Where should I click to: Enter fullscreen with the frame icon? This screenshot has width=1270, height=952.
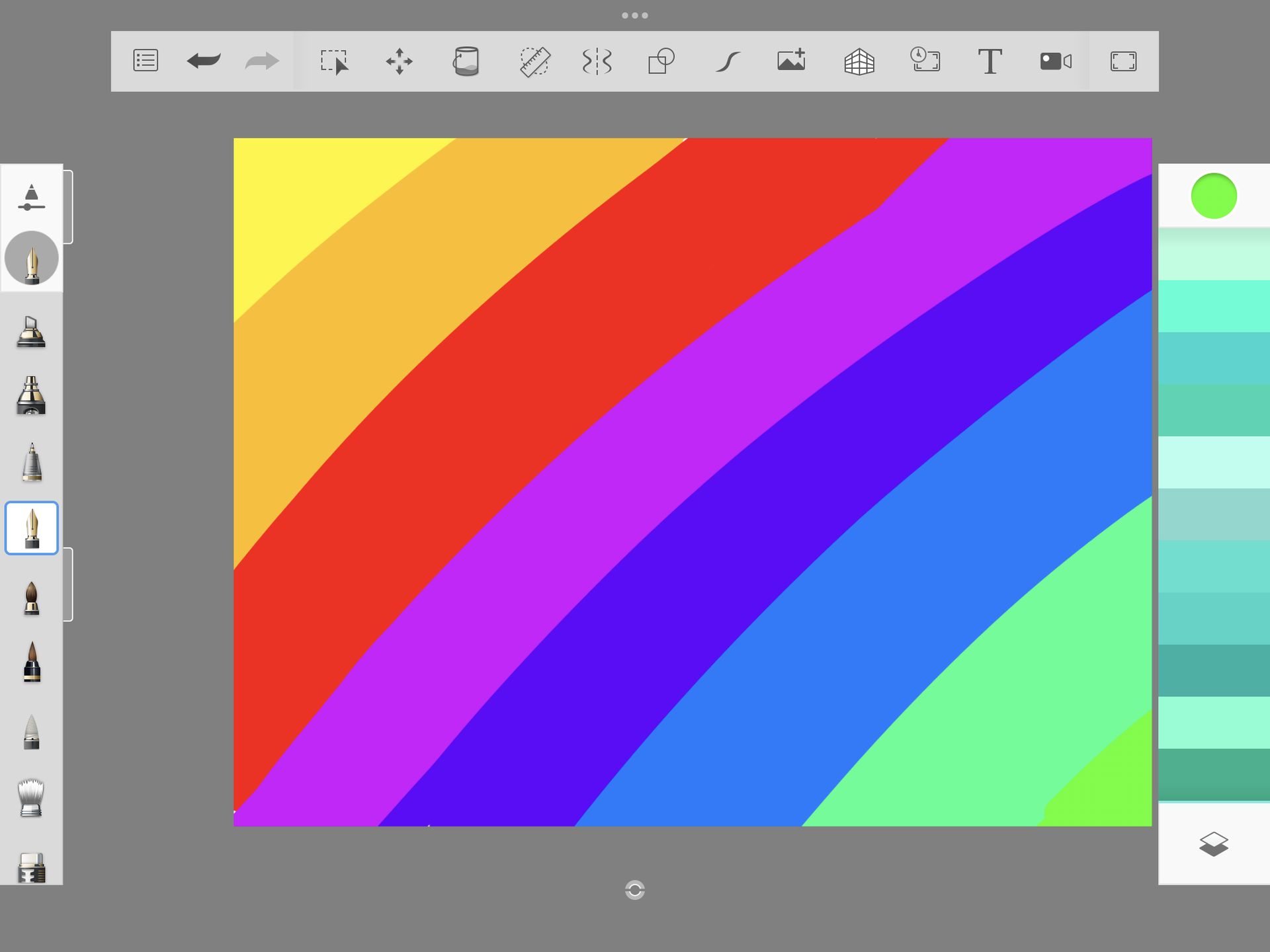(x=1122, y=61)
